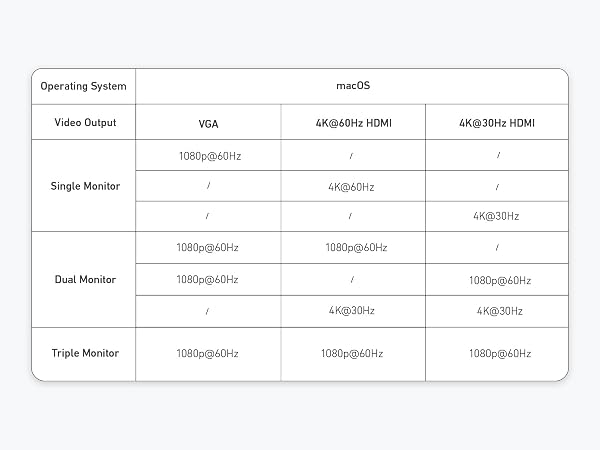The image size is (600, 450).
Task: Click Triple Monitor 1080p@60Hz under 4K@30Hz HDMI
Action: pyautogui.click(x=497, y=354)
